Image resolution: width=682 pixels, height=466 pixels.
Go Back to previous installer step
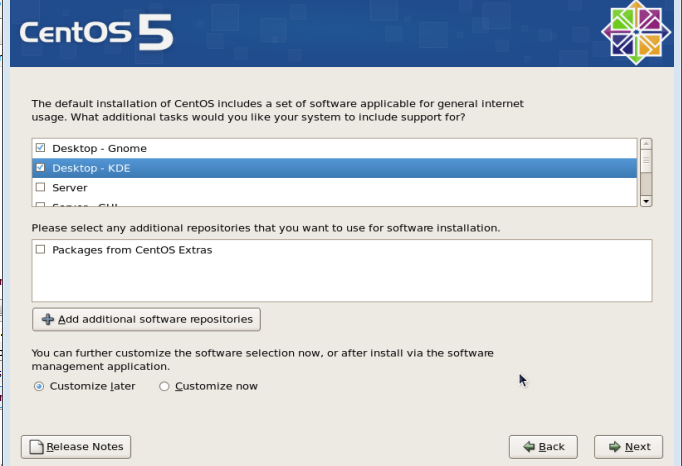[x=543, y=447]
